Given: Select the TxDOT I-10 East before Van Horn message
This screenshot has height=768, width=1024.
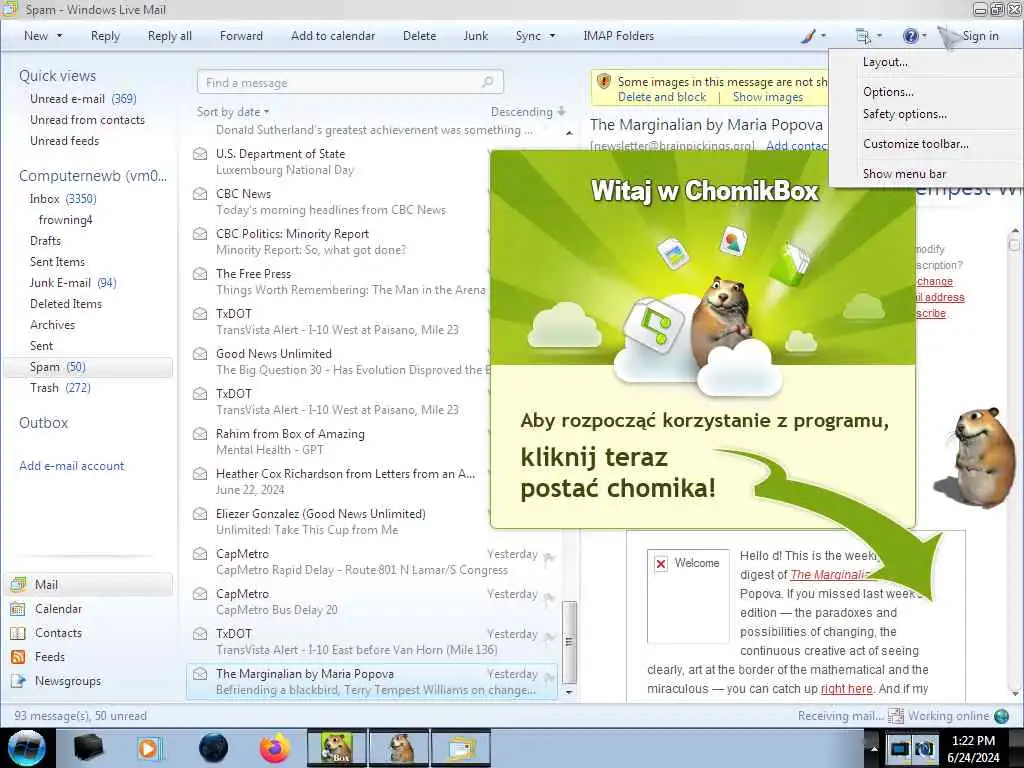Looking at the screenshot, I should 372,641.
